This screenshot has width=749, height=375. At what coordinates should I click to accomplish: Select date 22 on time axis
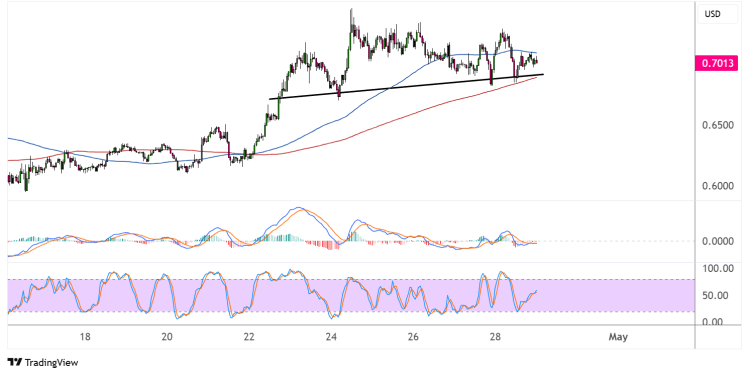pos(249,337)
